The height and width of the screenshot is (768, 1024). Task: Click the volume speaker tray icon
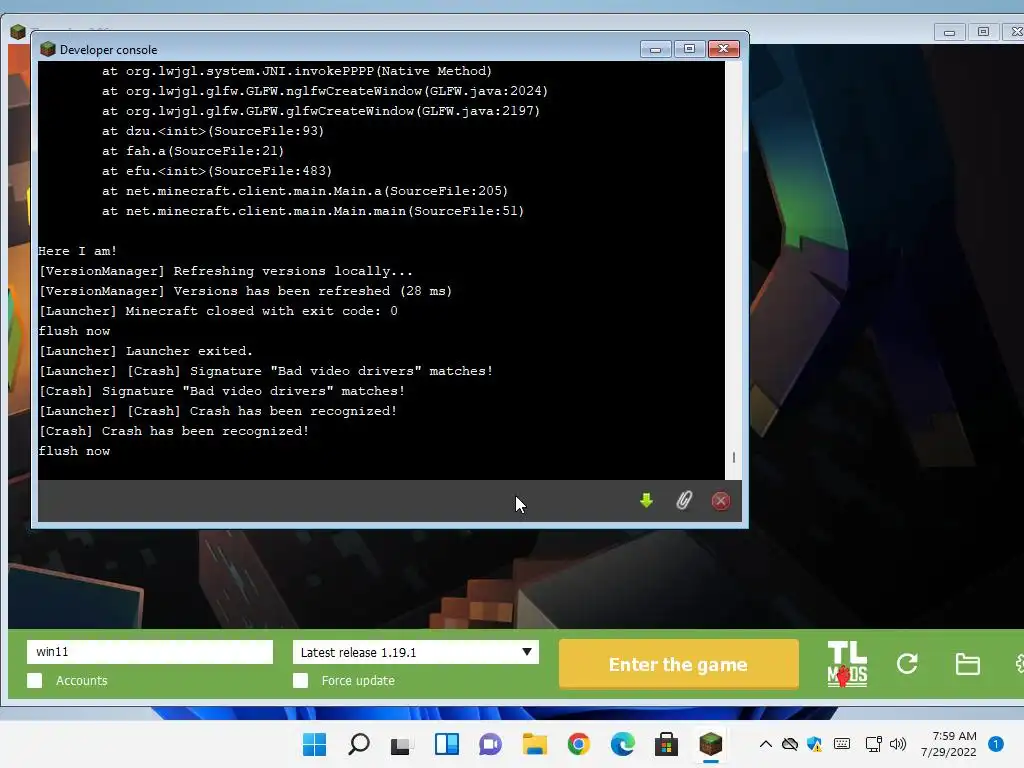[898, 744]
